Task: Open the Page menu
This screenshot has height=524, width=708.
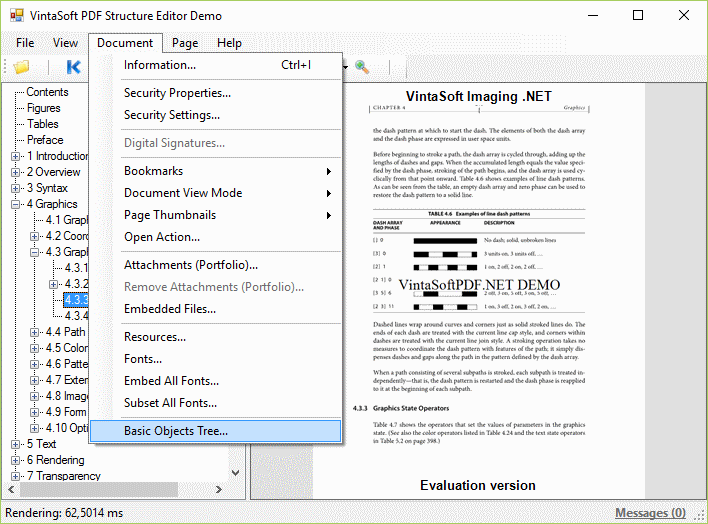Action: [x=184, y=43]
